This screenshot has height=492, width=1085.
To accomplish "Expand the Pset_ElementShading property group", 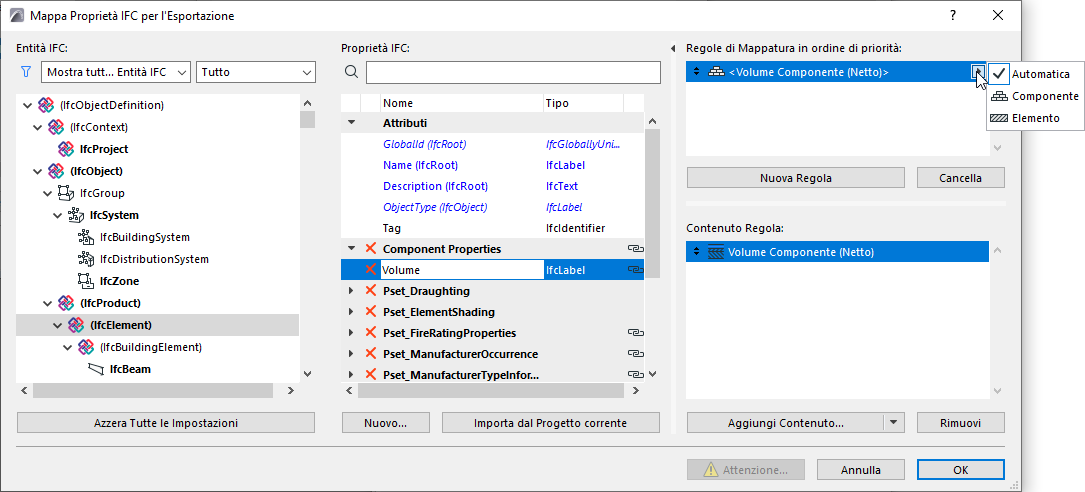I will pyautogui.click(x=351, y=312).
